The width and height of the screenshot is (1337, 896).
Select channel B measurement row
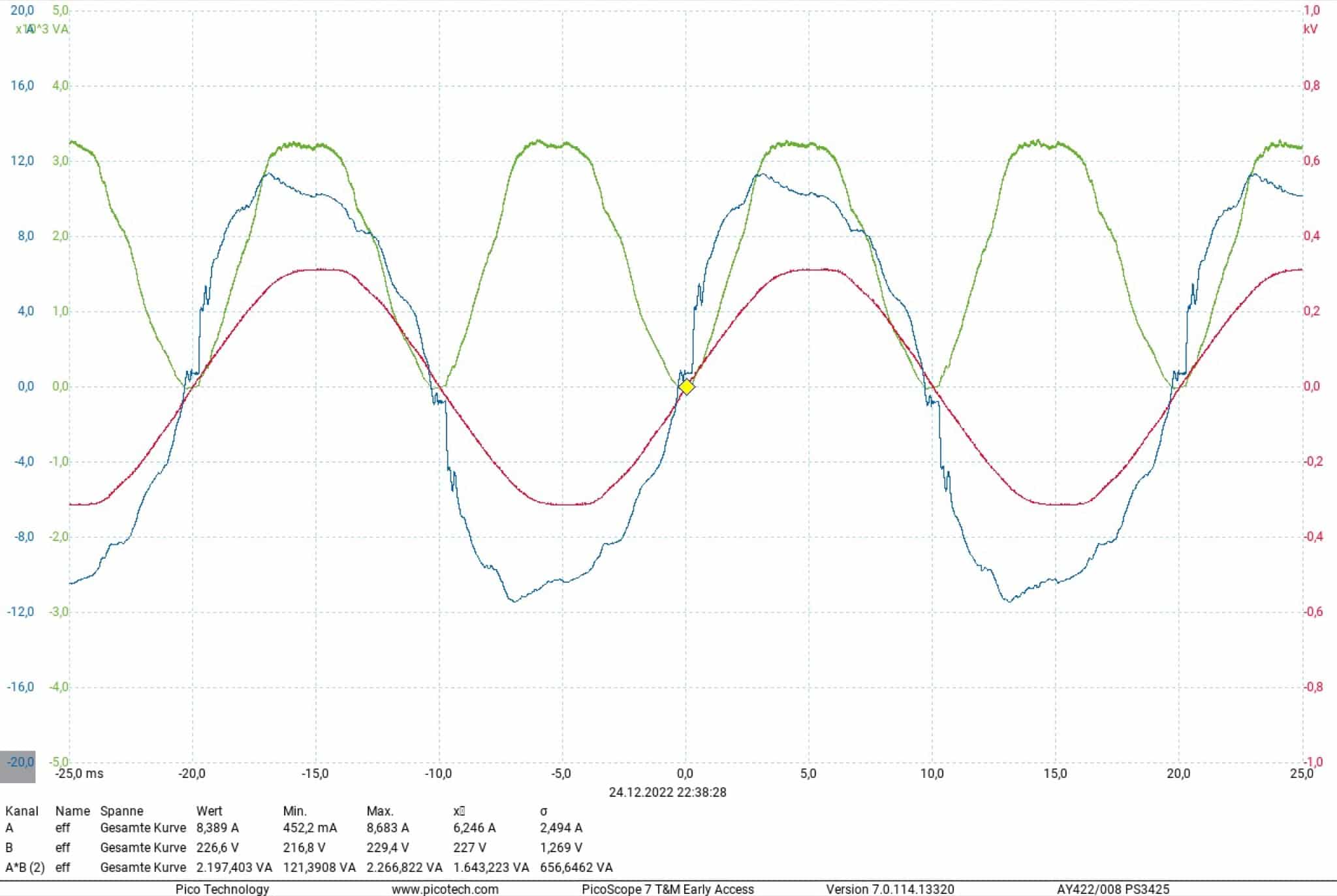9,847
